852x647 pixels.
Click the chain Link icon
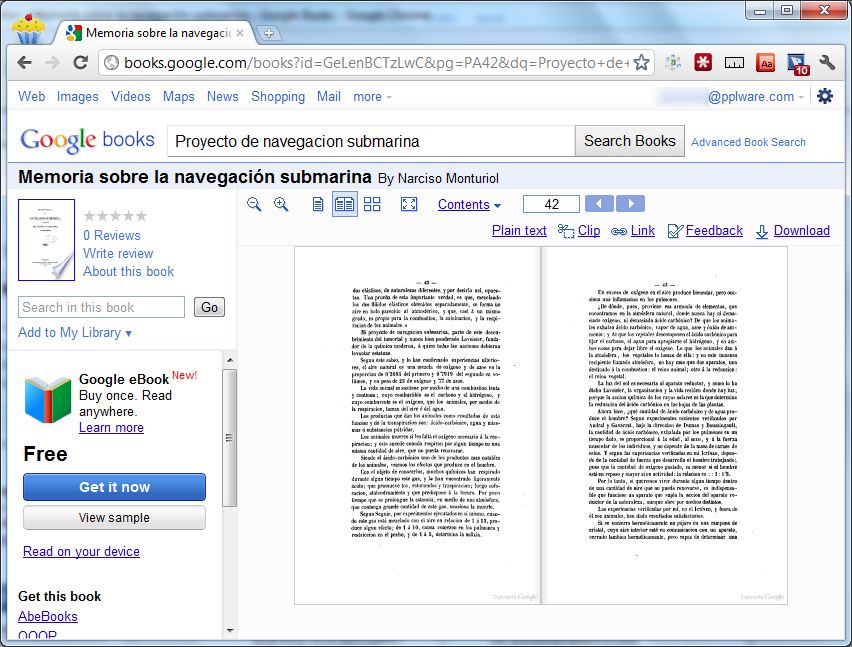click(x=619, y=231)
